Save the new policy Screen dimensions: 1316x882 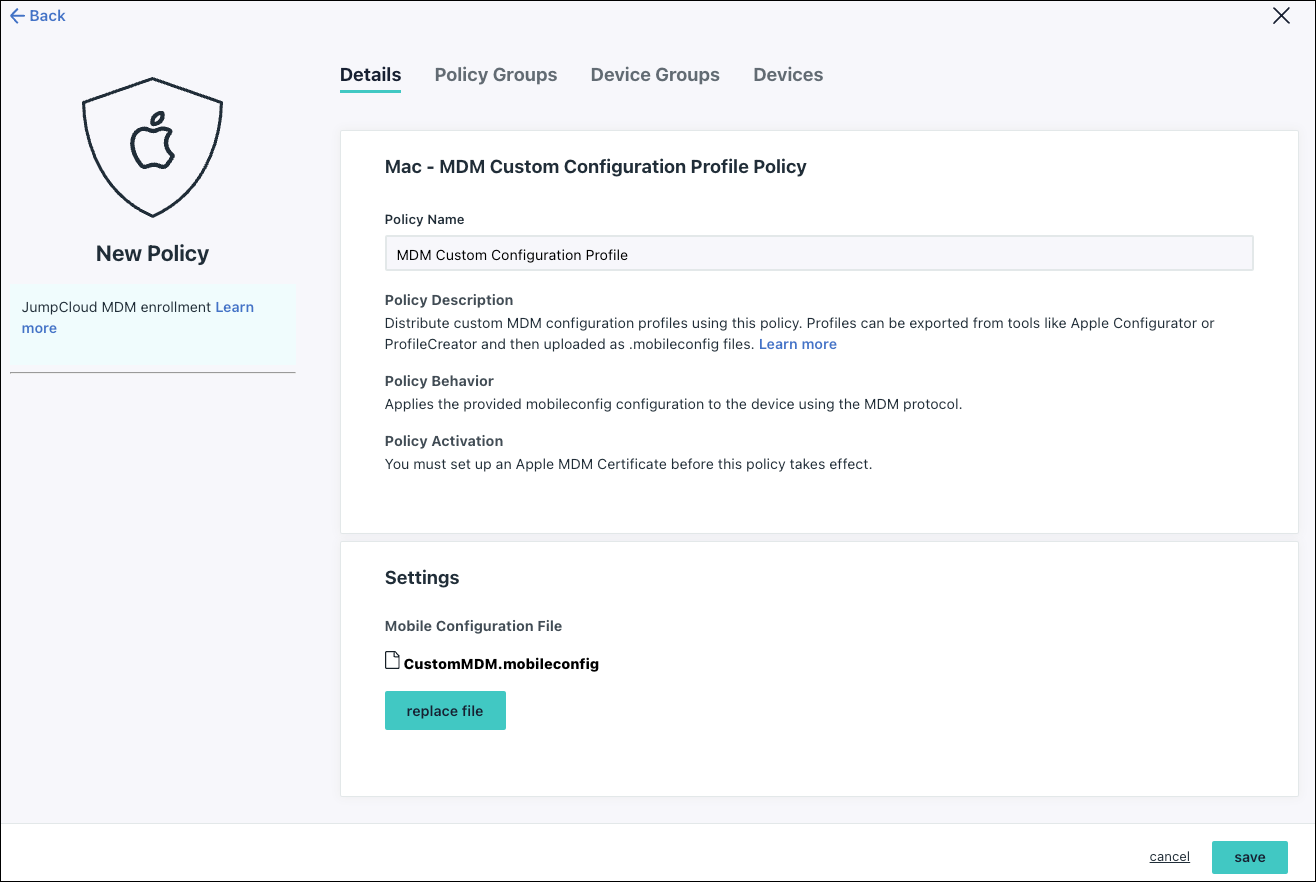[1249, 857]
